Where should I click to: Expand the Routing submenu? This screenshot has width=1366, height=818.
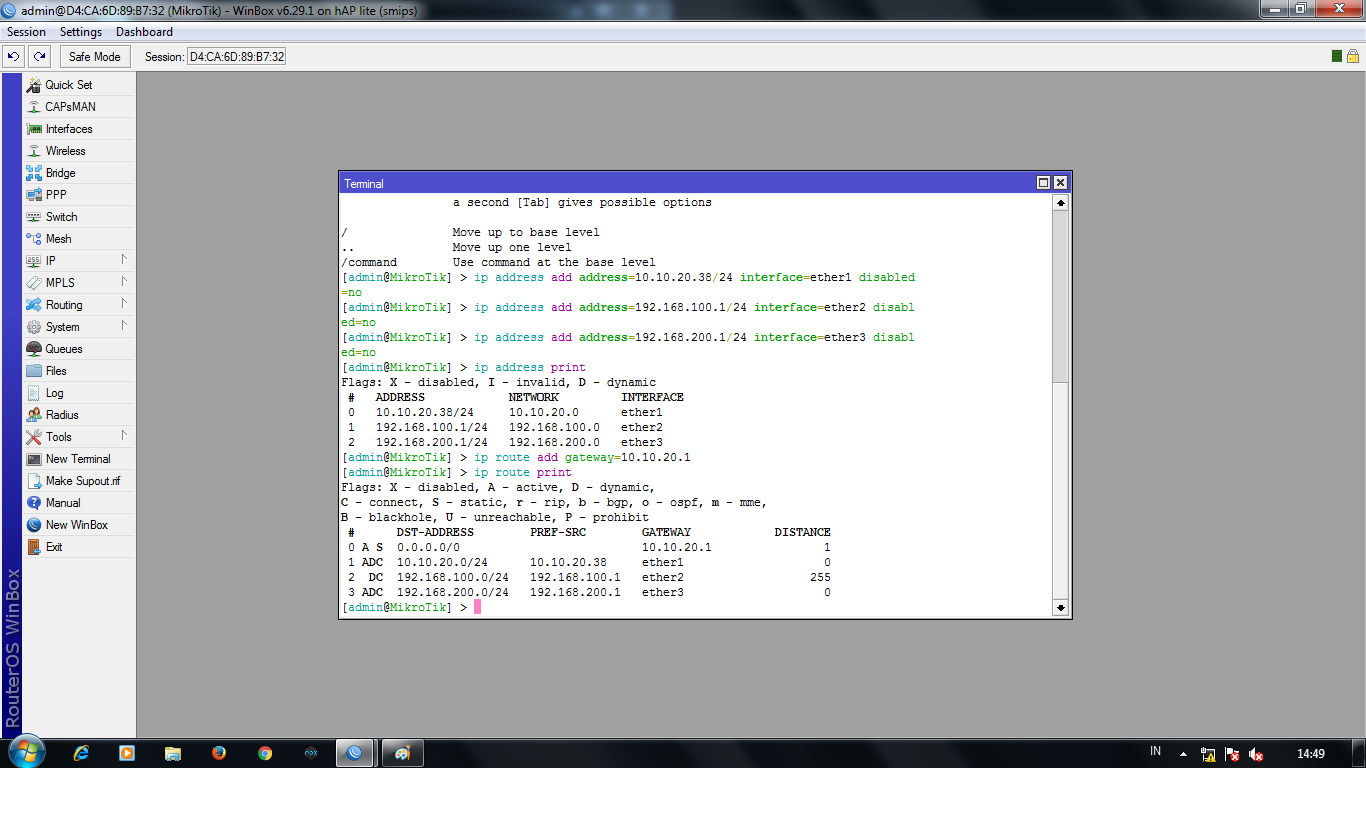(78, 305)
